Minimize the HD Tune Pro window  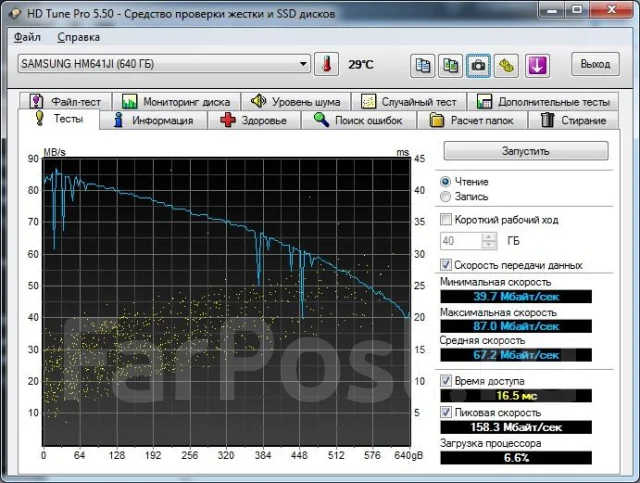tap(552, 10)
